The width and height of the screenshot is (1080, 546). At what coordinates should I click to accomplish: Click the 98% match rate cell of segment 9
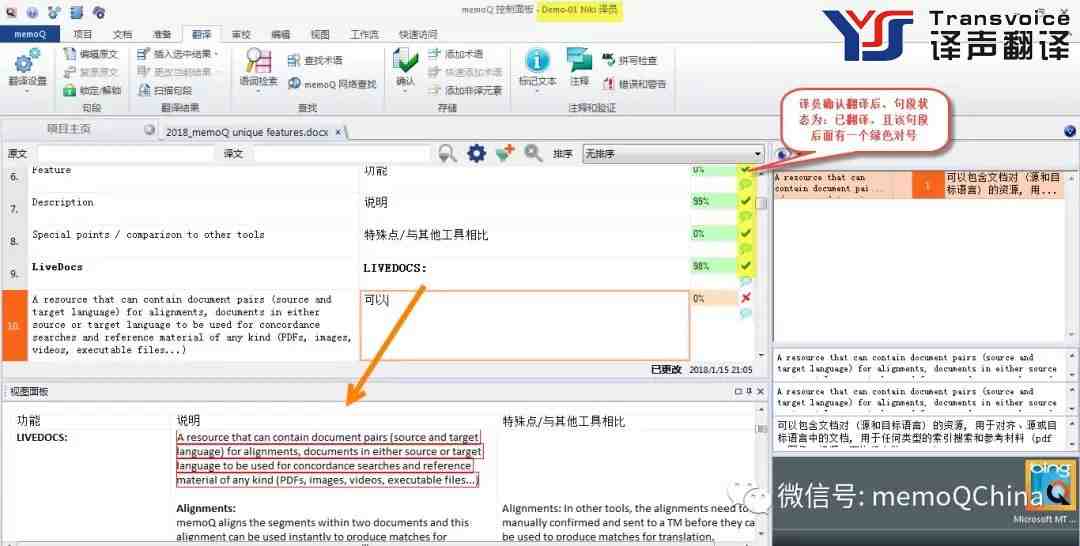[x=714, y=266]
